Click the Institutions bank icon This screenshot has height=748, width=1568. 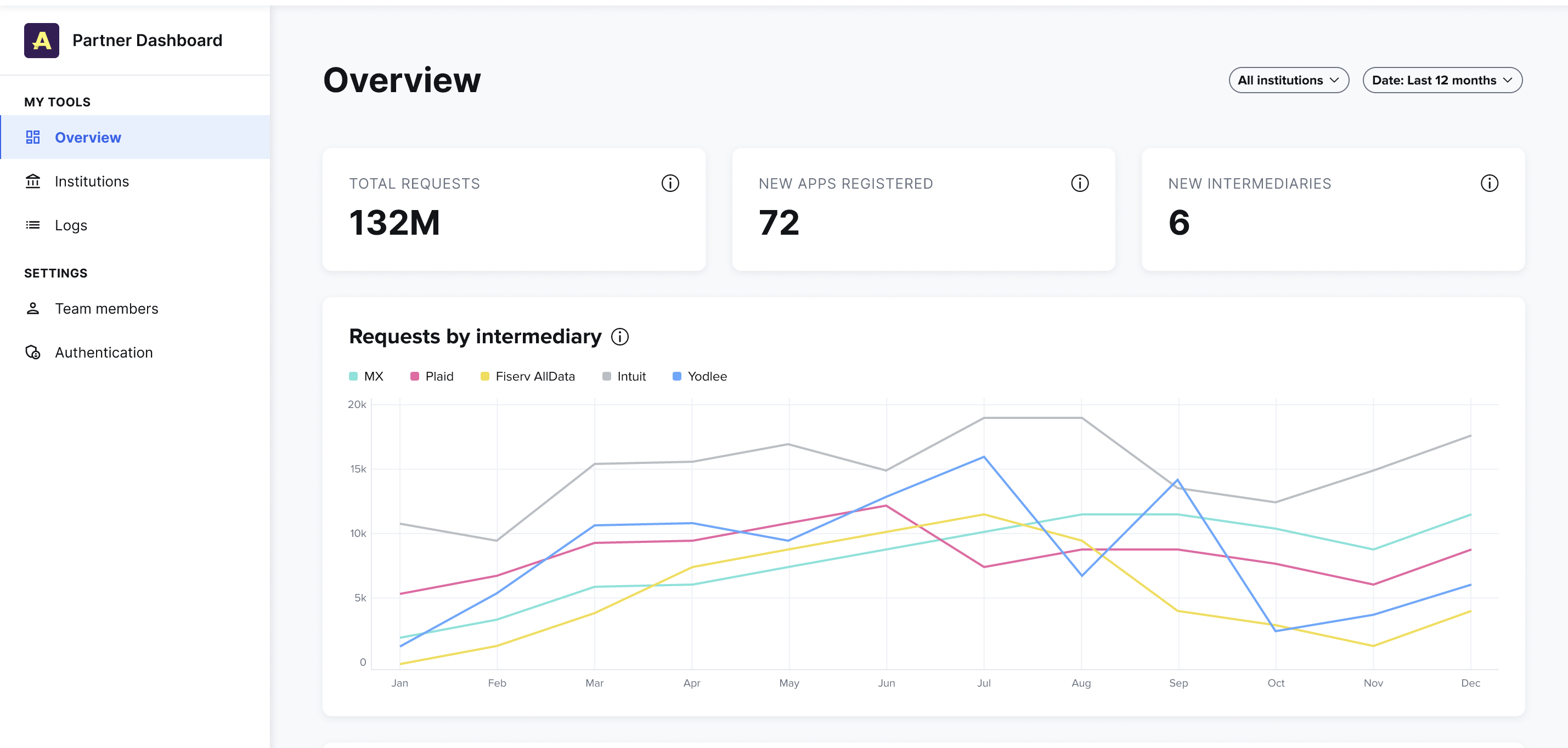pyautogui.click(x=33, y=181)
